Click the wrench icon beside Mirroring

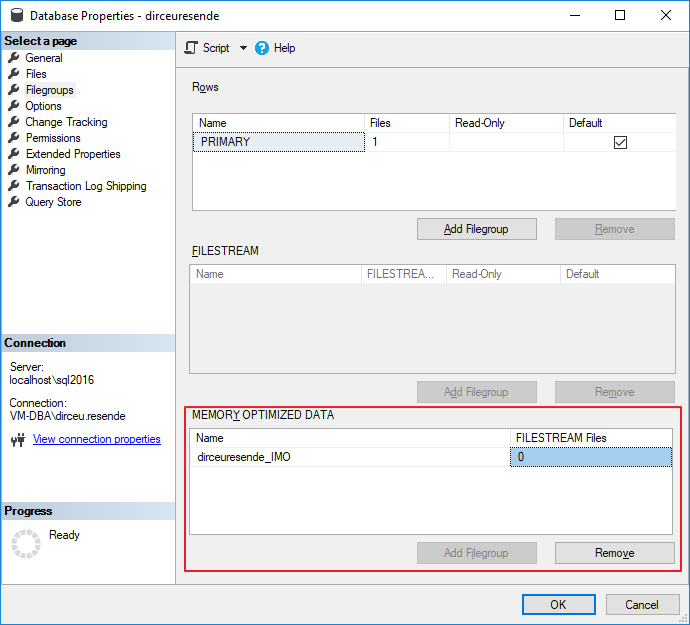click(x=14, y=169)
